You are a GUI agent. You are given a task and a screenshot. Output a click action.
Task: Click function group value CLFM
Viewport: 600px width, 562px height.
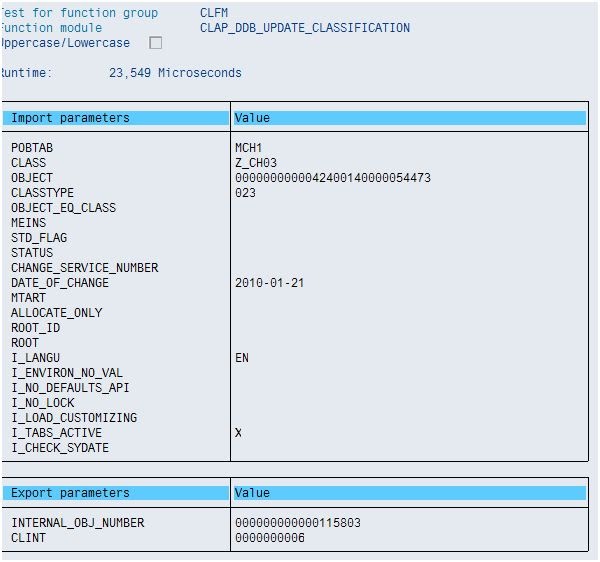click(x=214, y=13)
